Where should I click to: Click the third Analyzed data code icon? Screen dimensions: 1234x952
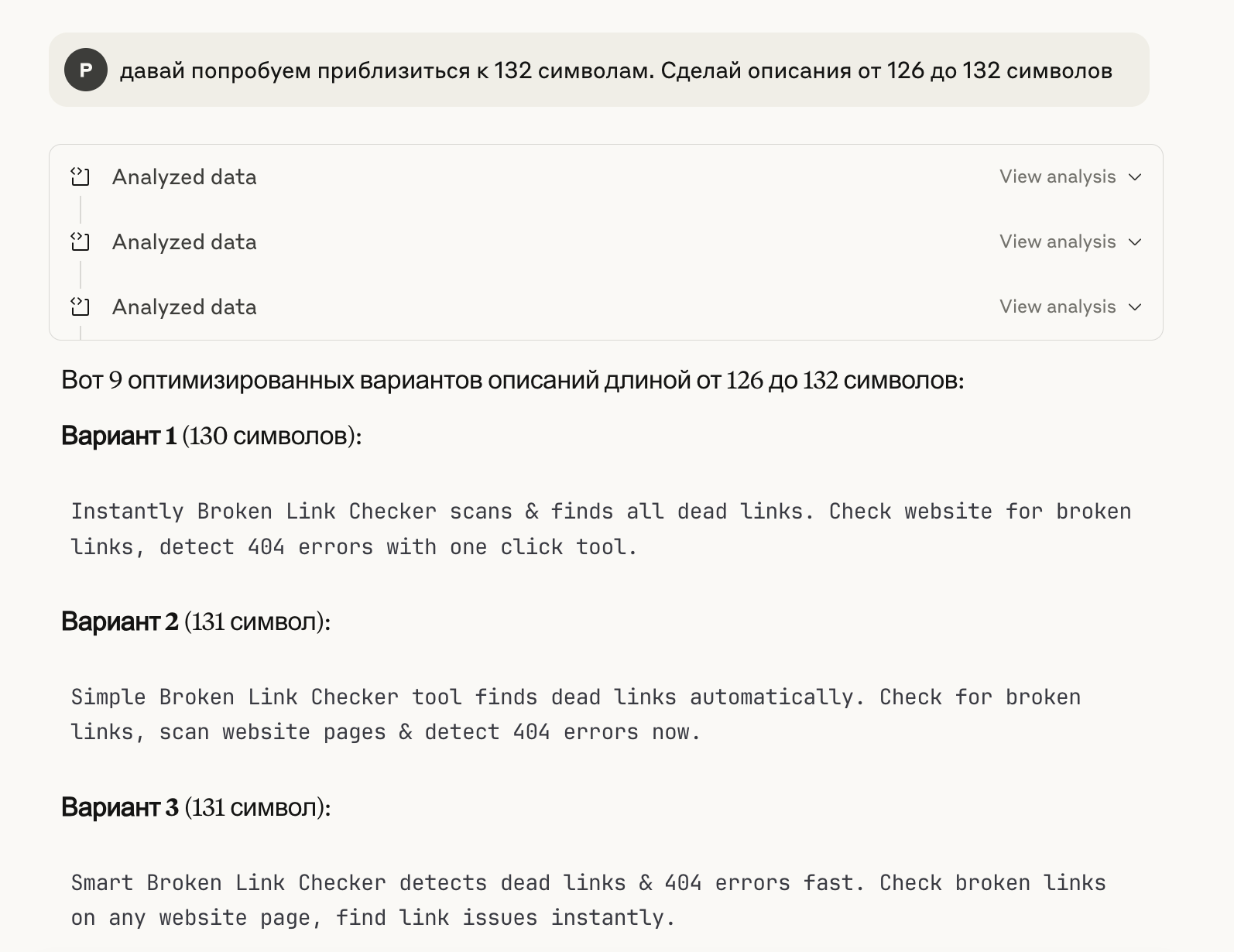[x=81, y=307]
